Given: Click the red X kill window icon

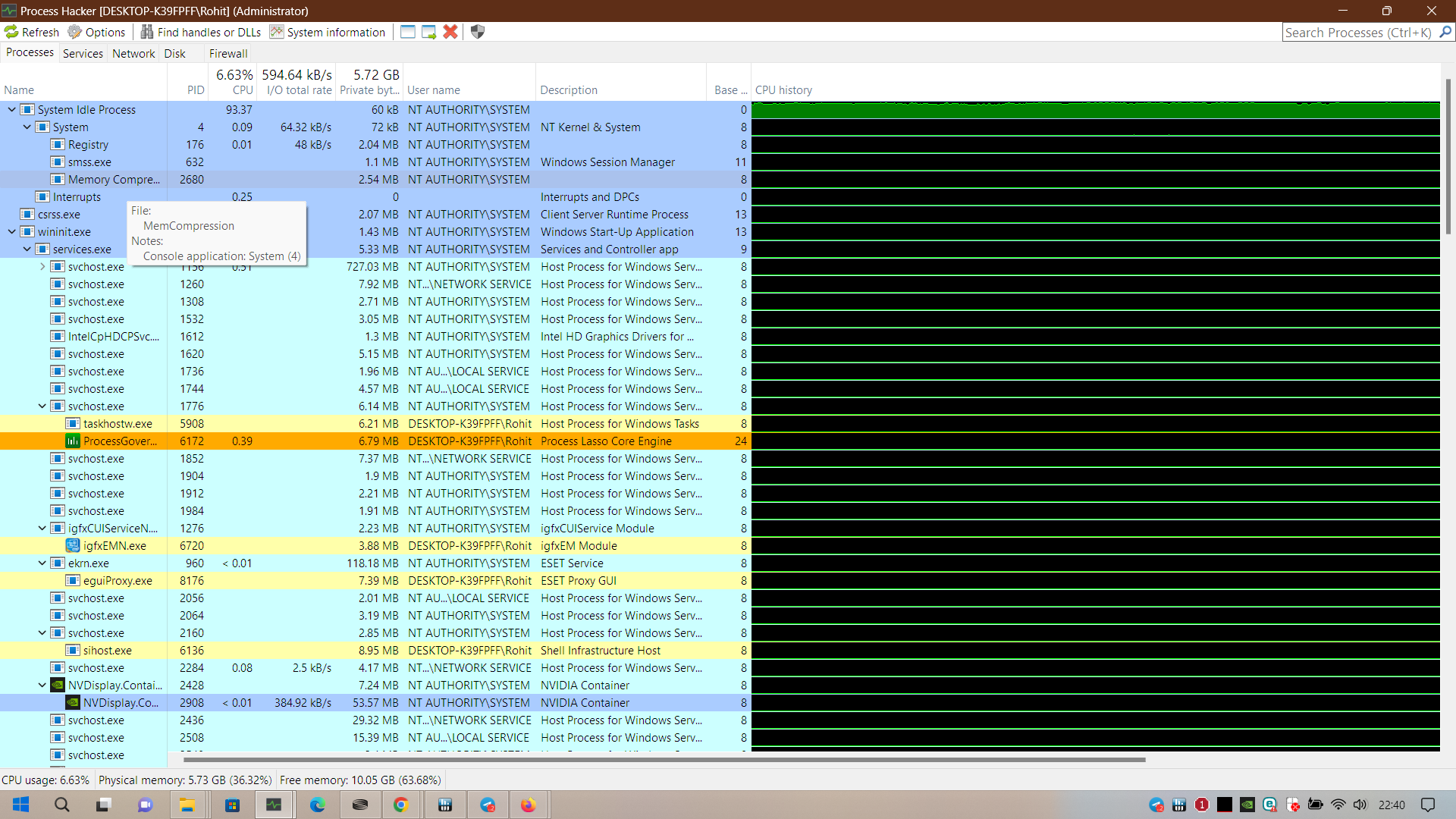Looking at the screenshot, I should click(x=450, y=32).
